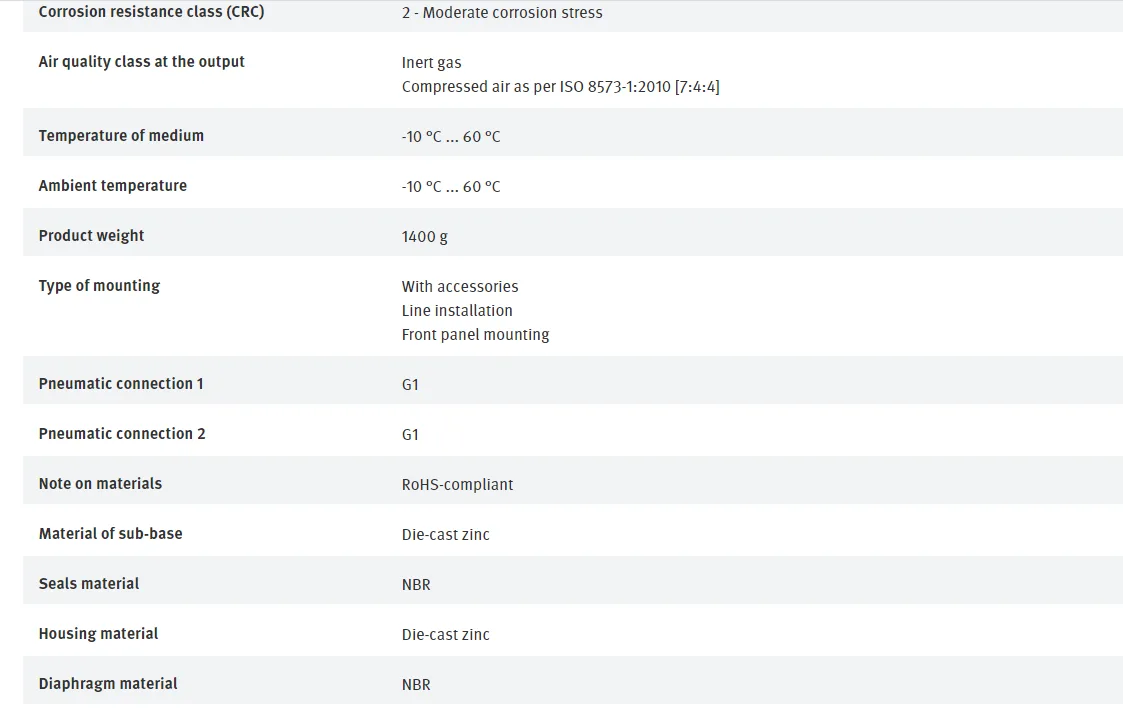Select the G1 value for Pneumatic connection 2
The width and height of the screenshot is (1123, 720).
pos(410,435)
